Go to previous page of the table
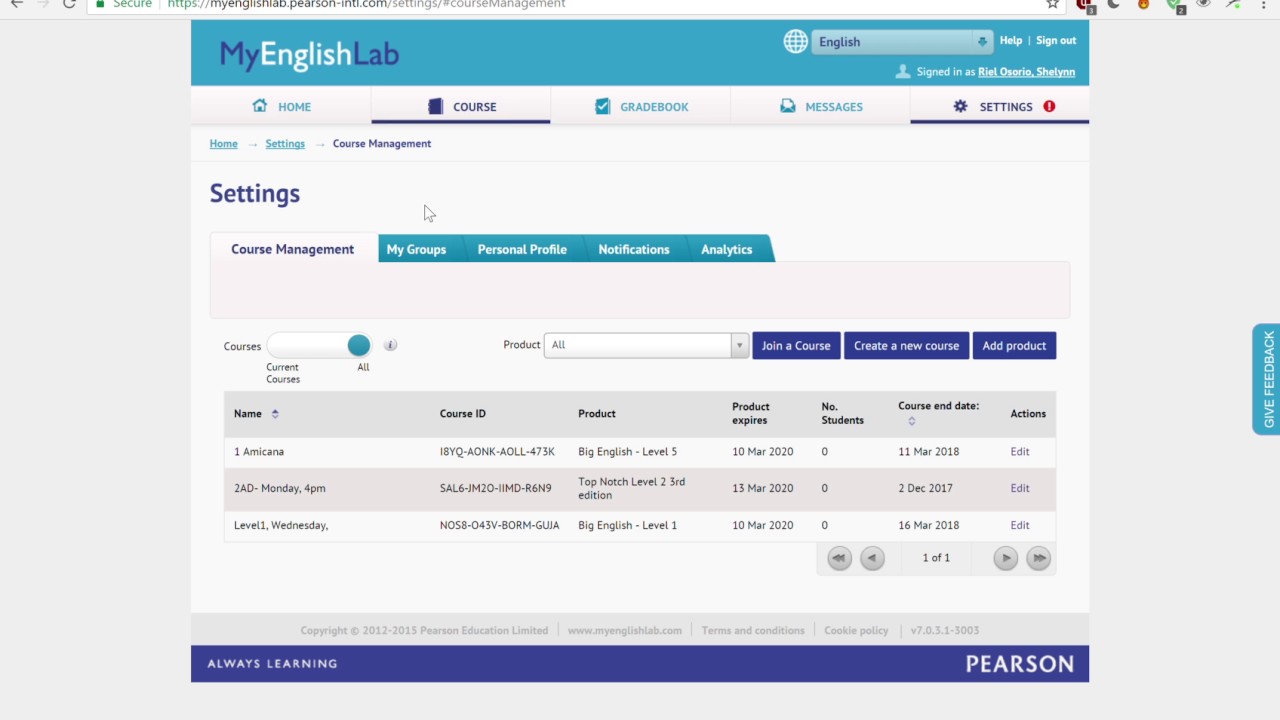 (x=872, y=558)
